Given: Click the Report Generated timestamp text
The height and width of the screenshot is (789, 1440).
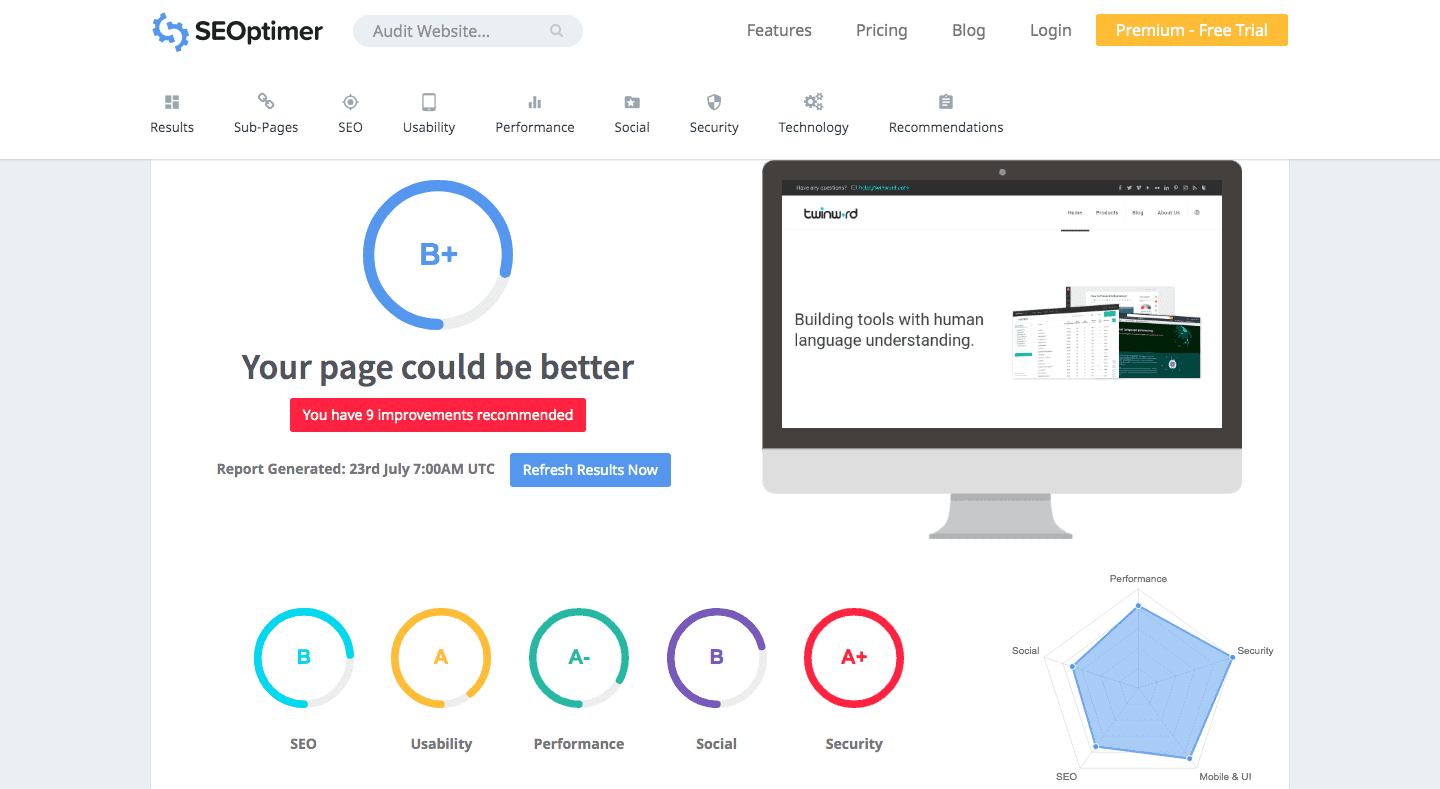Looking at the screenshot, I should [356, 469].
